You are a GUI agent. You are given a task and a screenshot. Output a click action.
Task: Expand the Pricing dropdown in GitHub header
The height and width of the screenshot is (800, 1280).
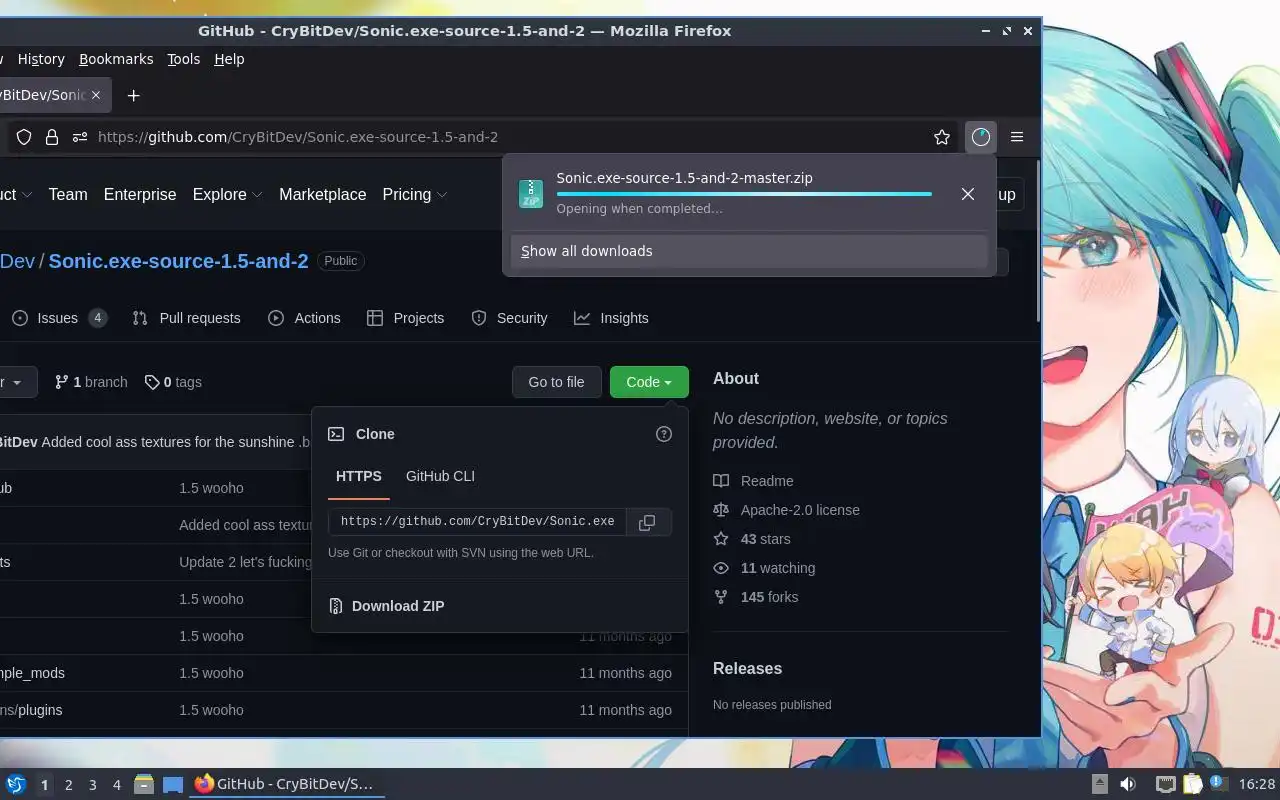pyautogui.click(x=415, y=194)
